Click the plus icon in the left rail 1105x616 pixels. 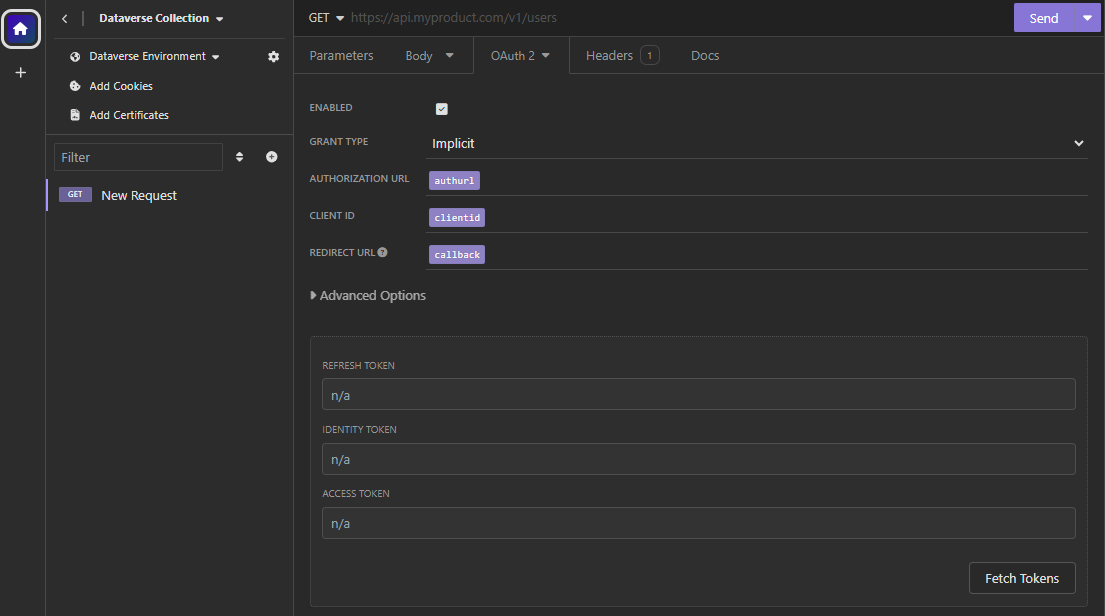click(20, 71)
